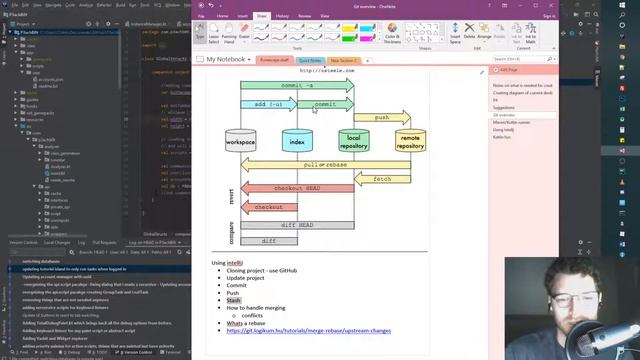Open the OneNote File tab

[x=201, y=16]
